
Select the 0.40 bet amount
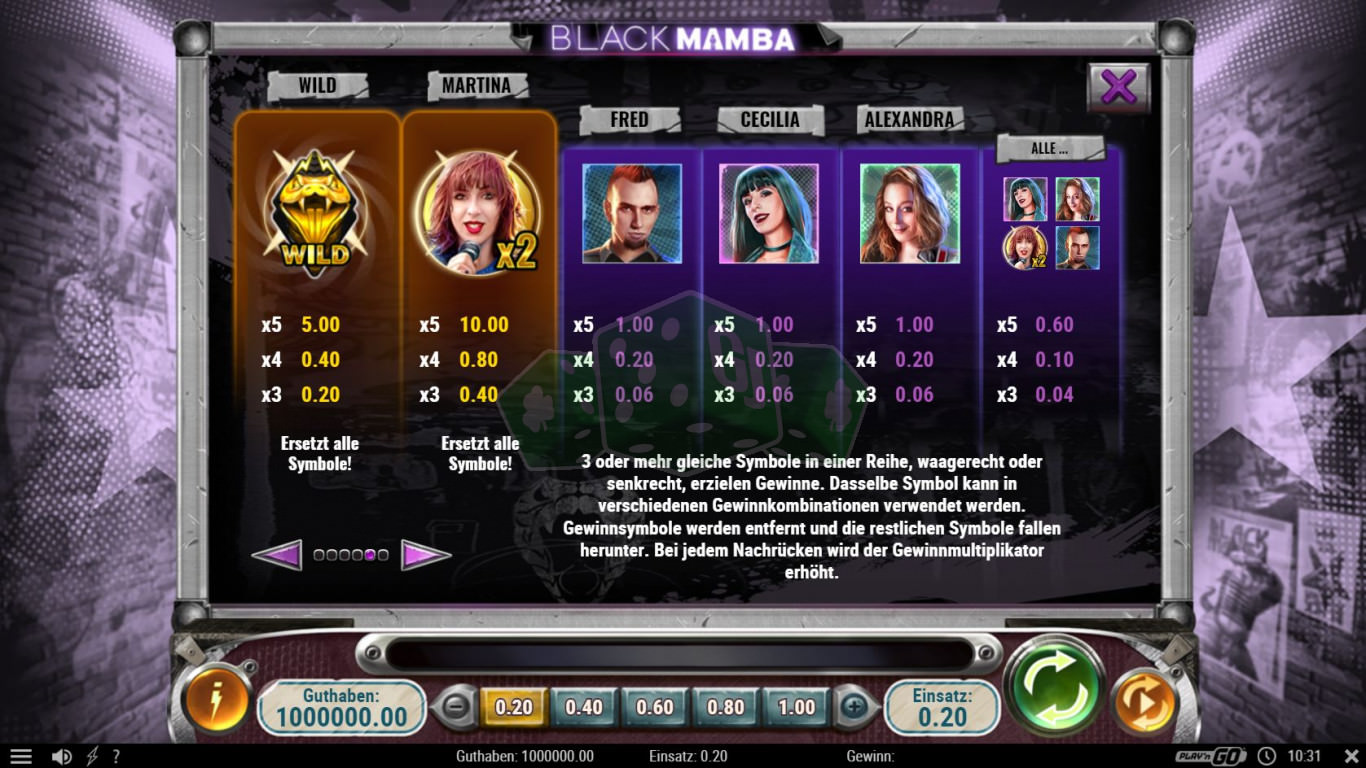click(584, 707)
